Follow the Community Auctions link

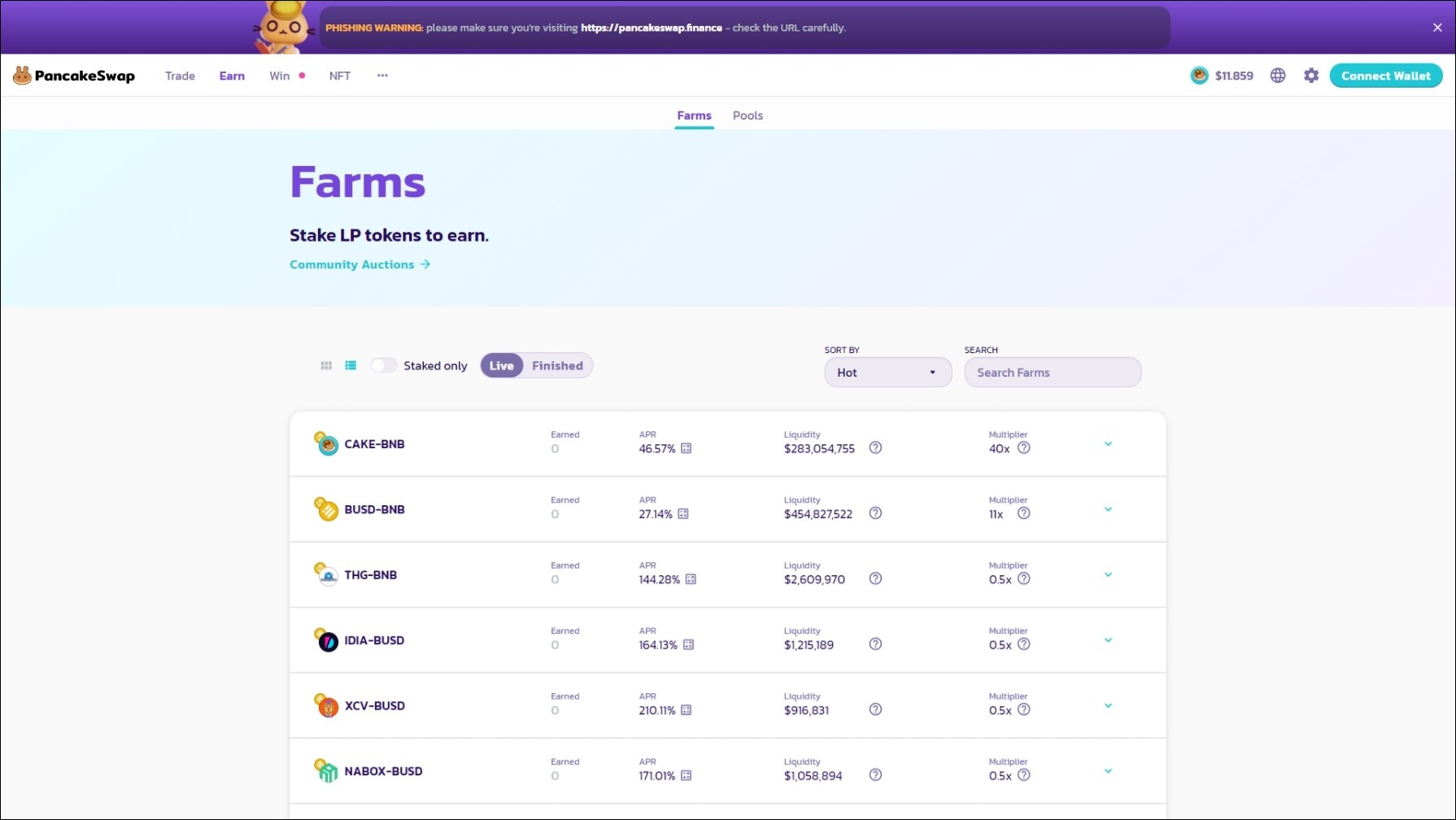point(360,264)
